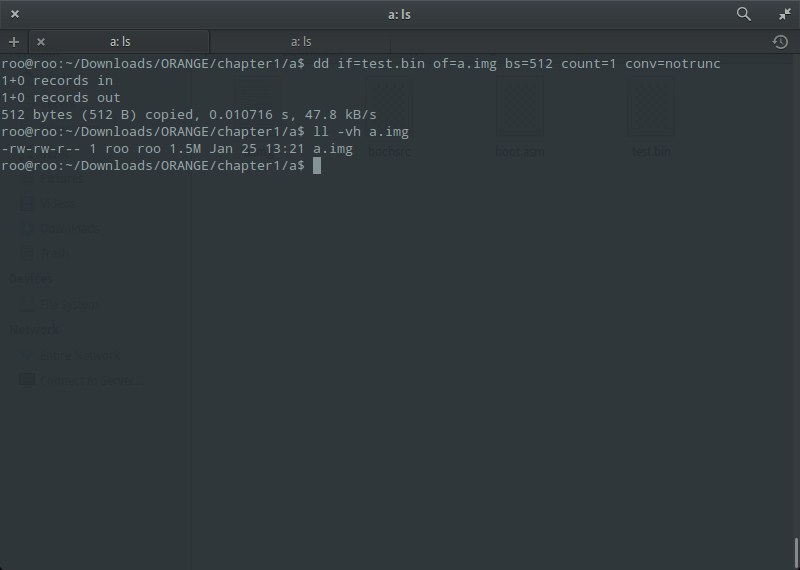Add a new tab with plus icon
Image resolution: width=800 pixels, height=570 pixels.
14,42
